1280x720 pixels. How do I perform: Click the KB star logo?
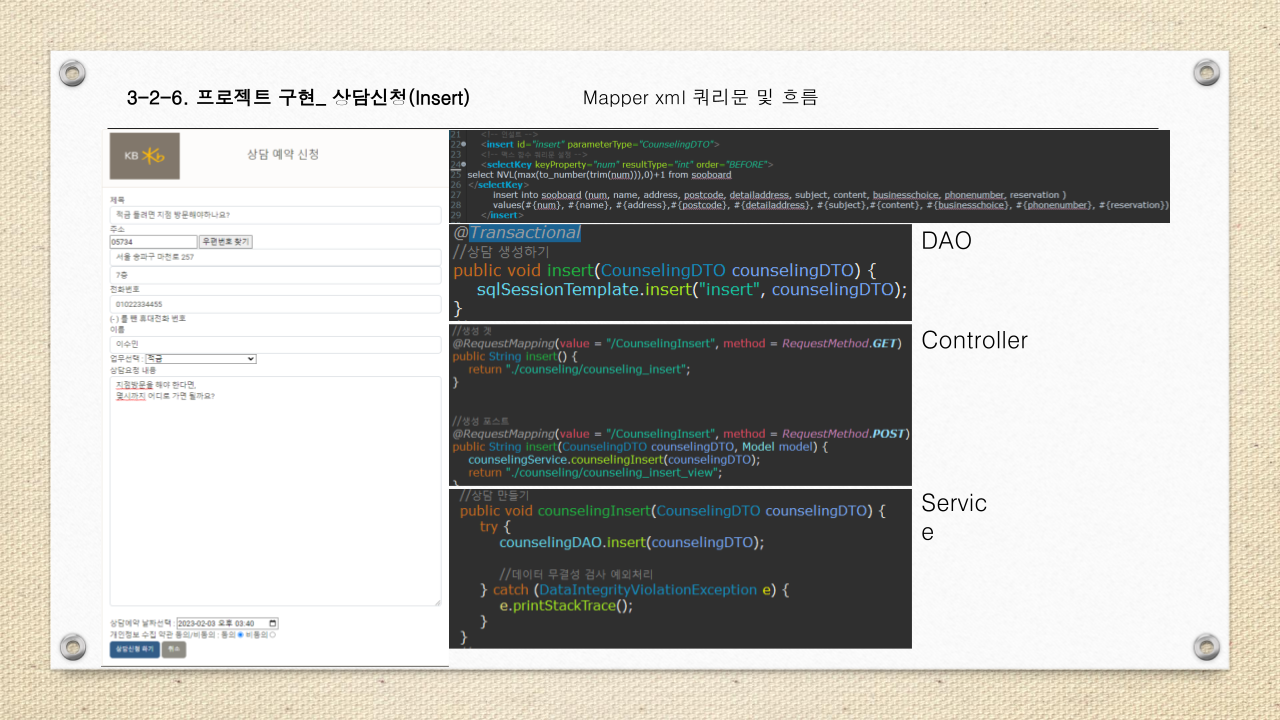144,156
